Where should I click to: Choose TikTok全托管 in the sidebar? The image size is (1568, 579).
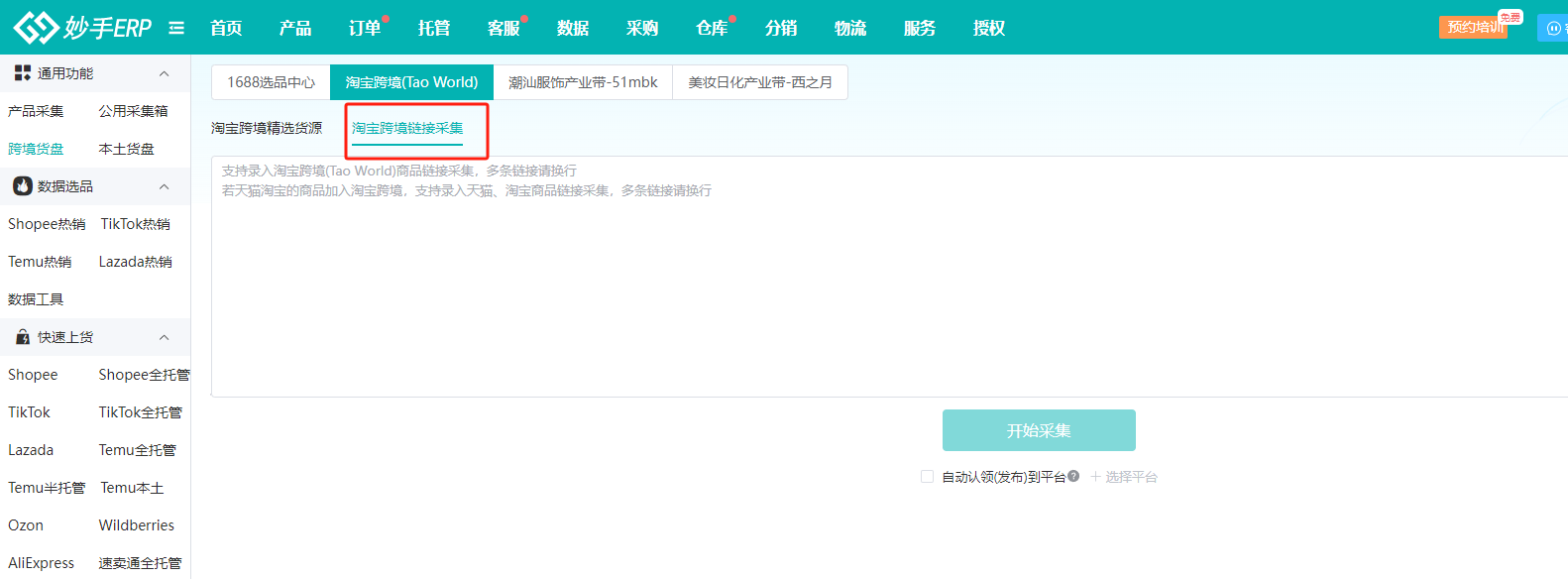click(x=140, y=412)
